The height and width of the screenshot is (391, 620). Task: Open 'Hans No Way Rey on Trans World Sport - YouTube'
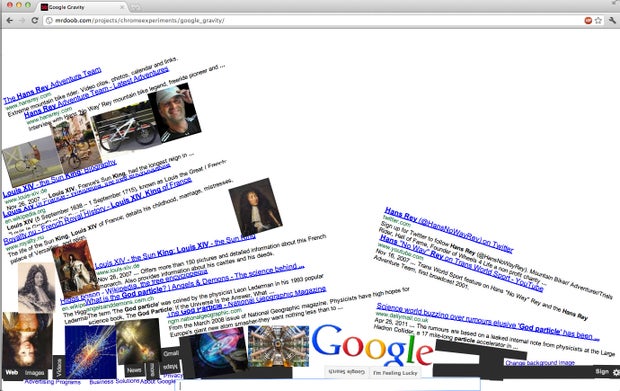[461, 263]
